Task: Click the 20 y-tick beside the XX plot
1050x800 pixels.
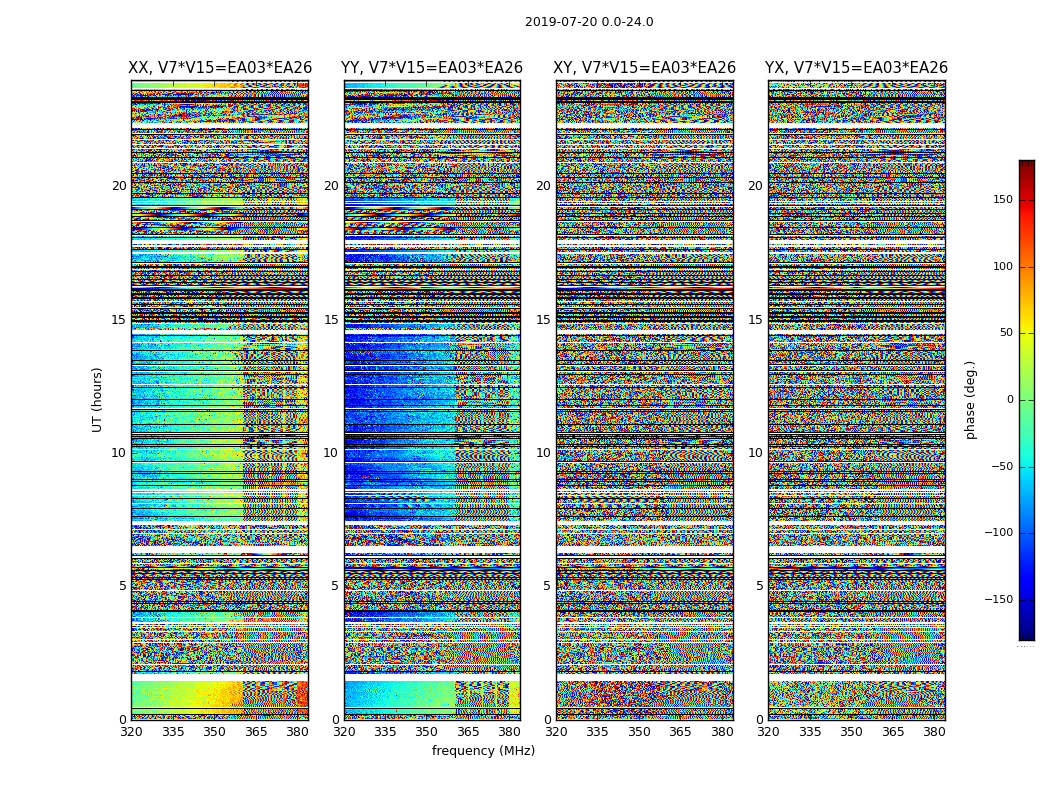Action: tap(119, 186)
